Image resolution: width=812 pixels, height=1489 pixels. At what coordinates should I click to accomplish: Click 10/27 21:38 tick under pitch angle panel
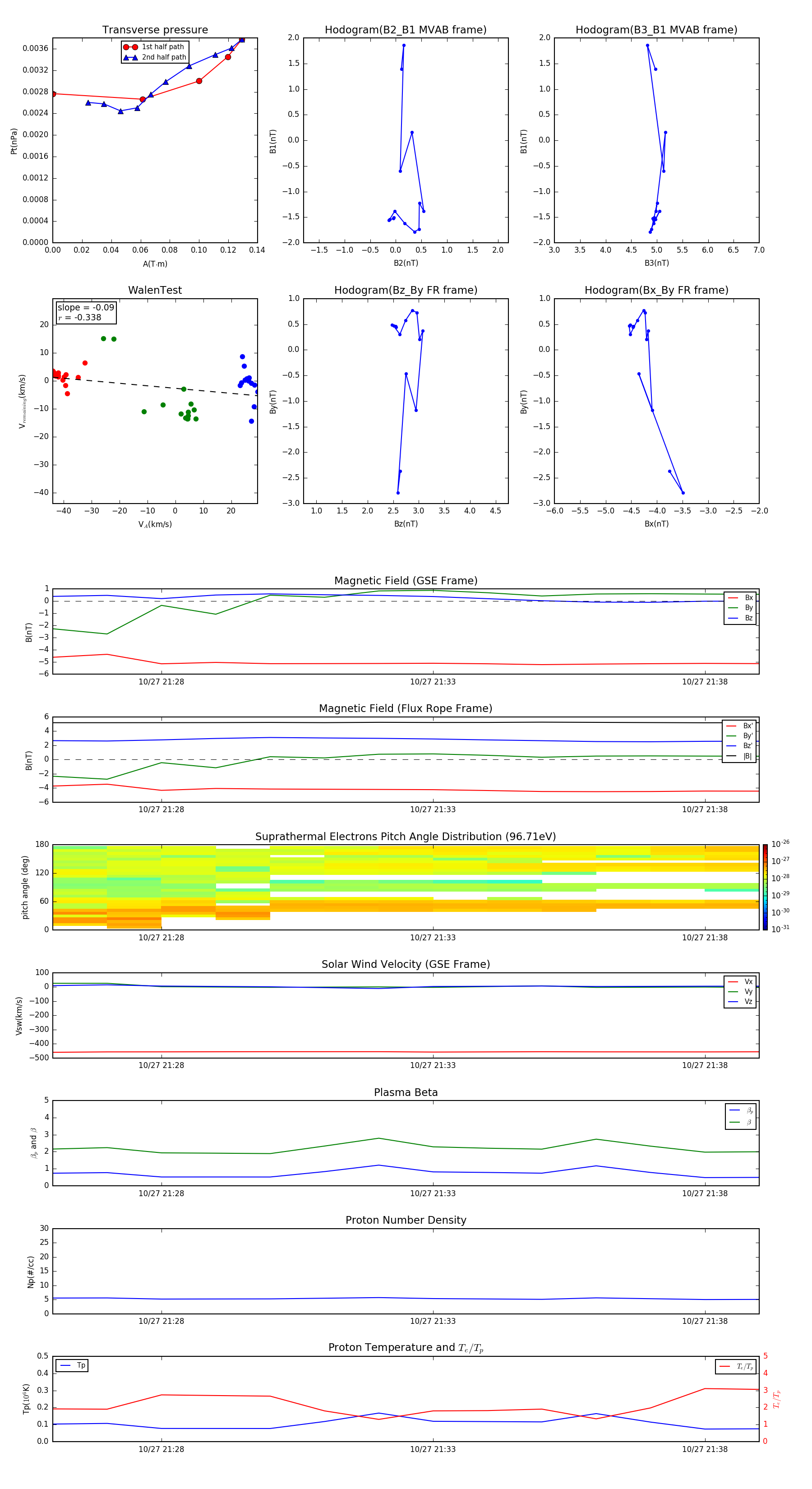pos(705,938)
